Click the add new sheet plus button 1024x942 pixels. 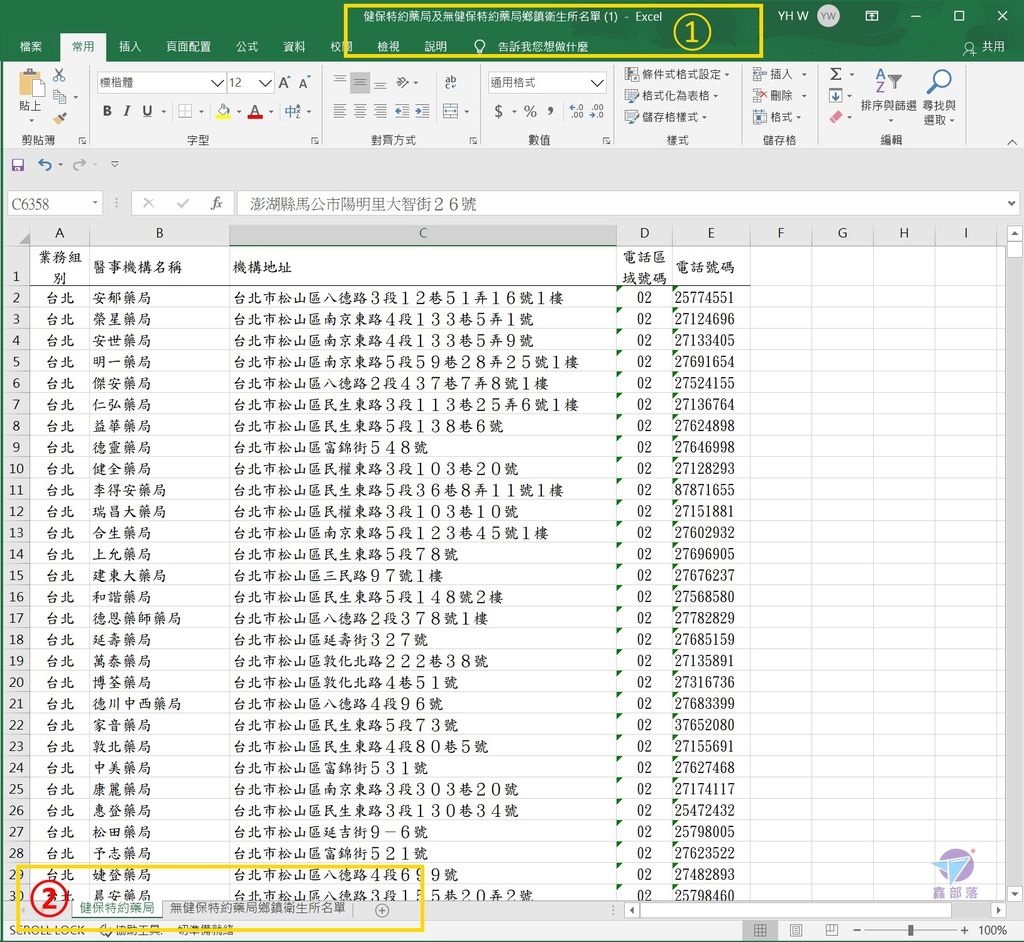click(x=382, y=910)
